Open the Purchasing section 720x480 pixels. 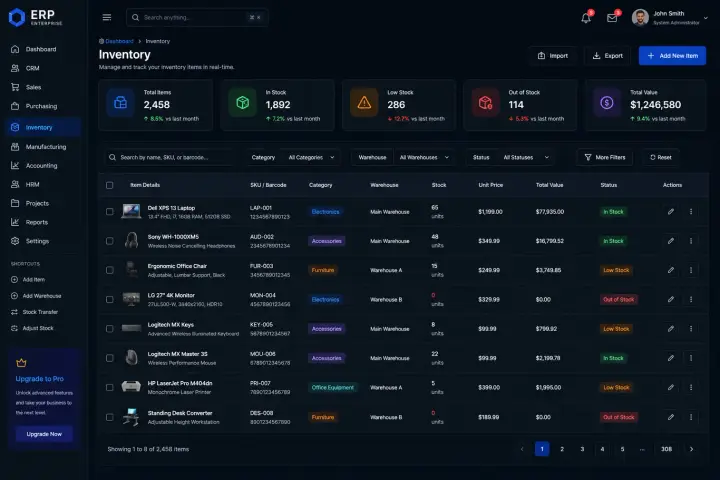[44, 106]
